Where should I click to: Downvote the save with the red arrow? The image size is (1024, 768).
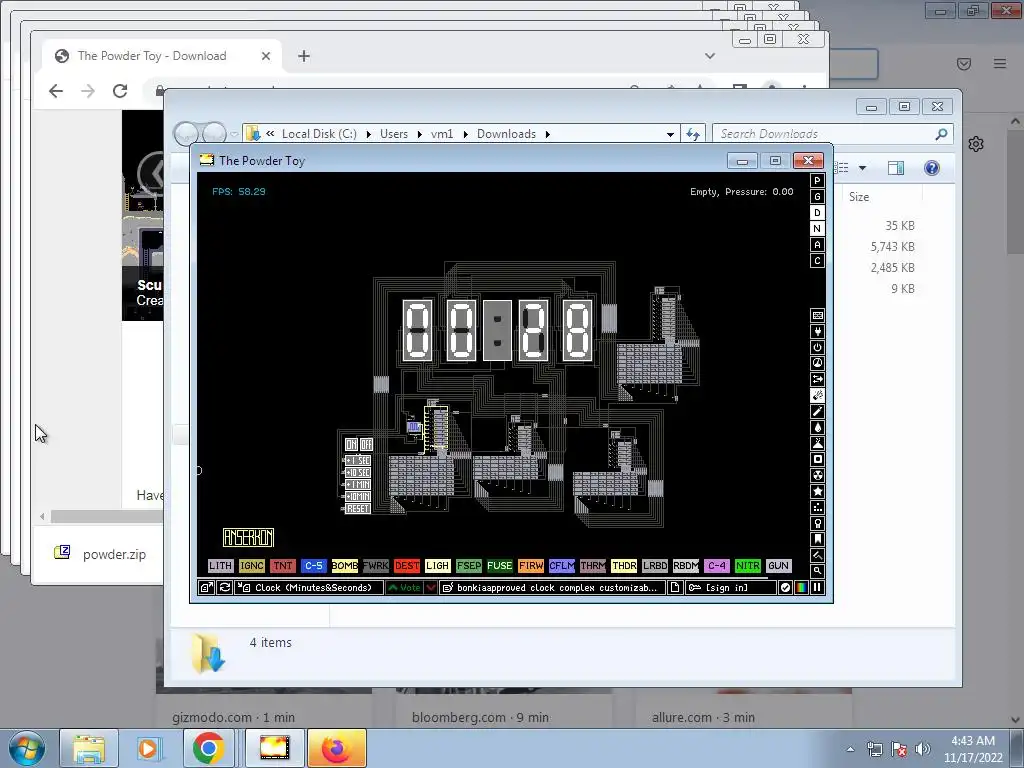tap(431, 588)
